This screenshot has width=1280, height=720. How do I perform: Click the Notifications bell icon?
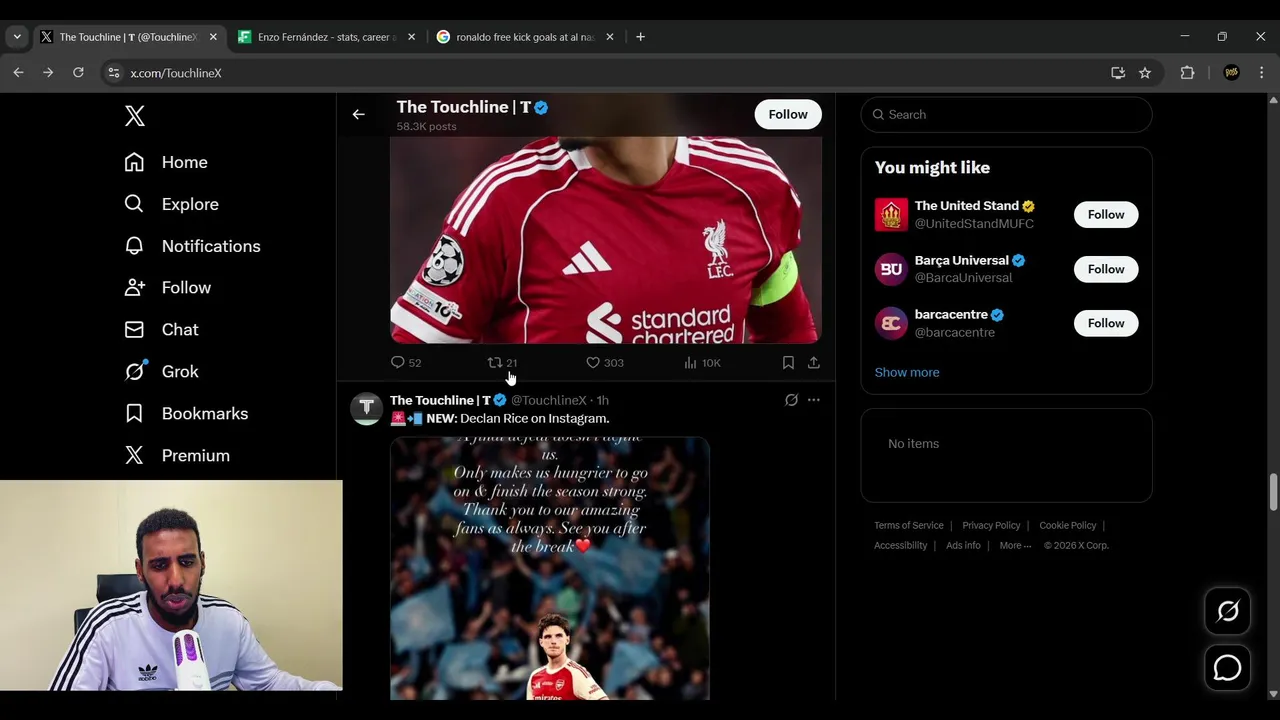[x=135, y=246]
